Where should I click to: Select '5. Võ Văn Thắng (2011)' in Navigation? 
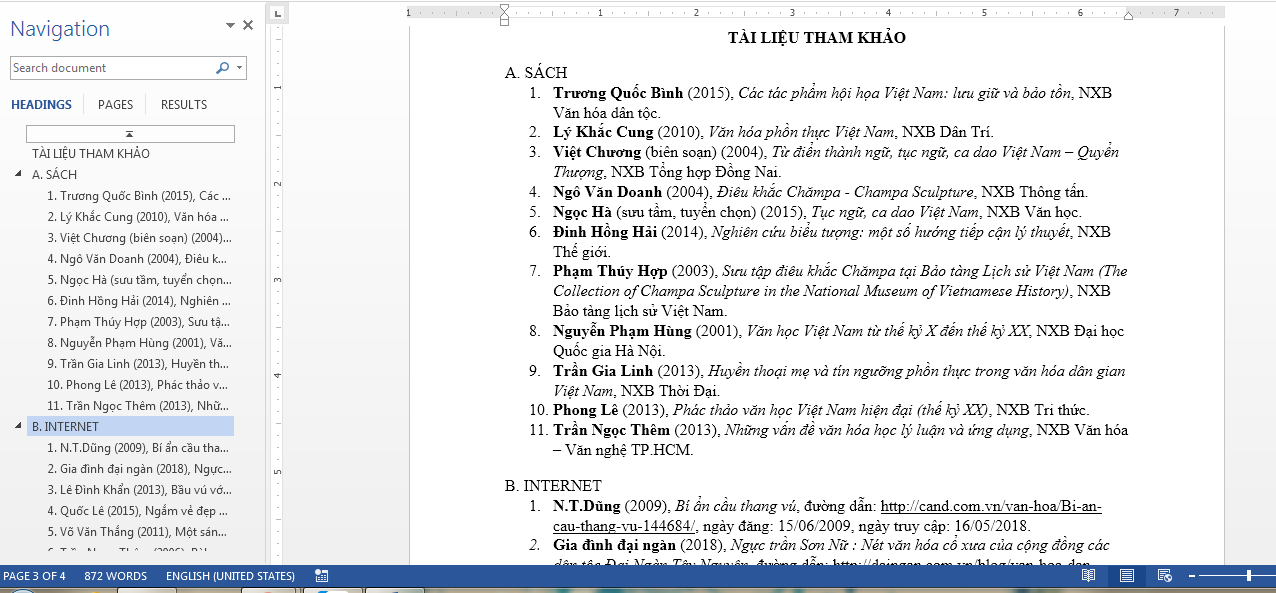pos(139,532)
